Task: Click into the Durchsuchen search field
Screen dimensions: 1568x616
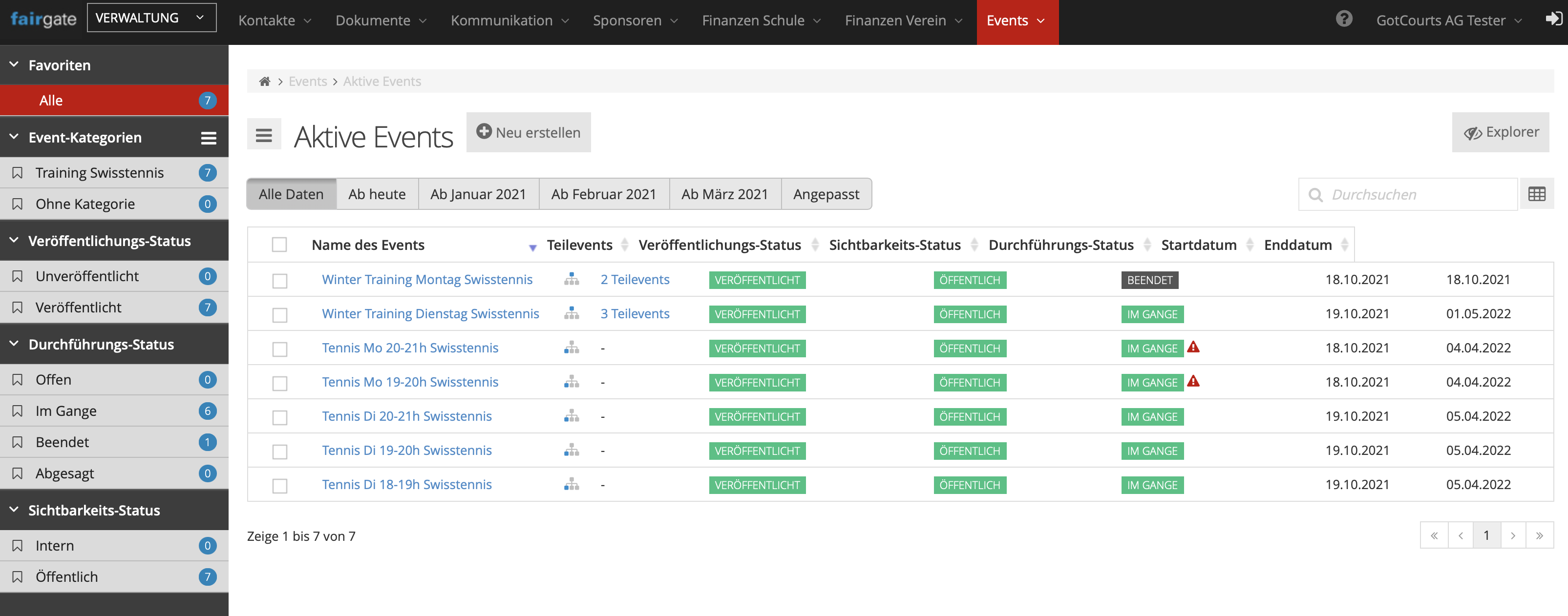Action: coord(1408,194)
